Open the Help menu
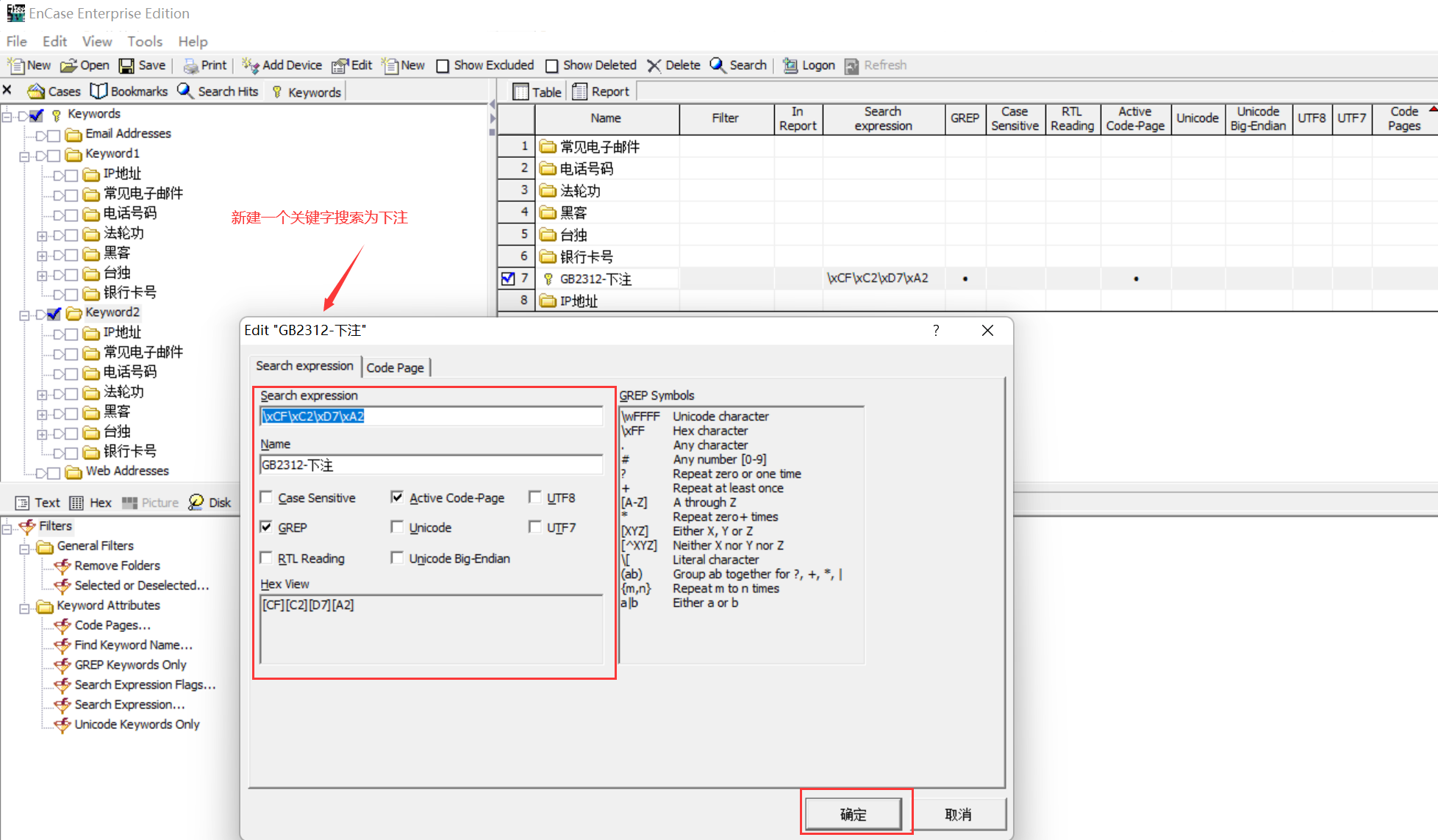This screenshot has height=840, width=1438. pyautogui.click(x=193, y=41)
